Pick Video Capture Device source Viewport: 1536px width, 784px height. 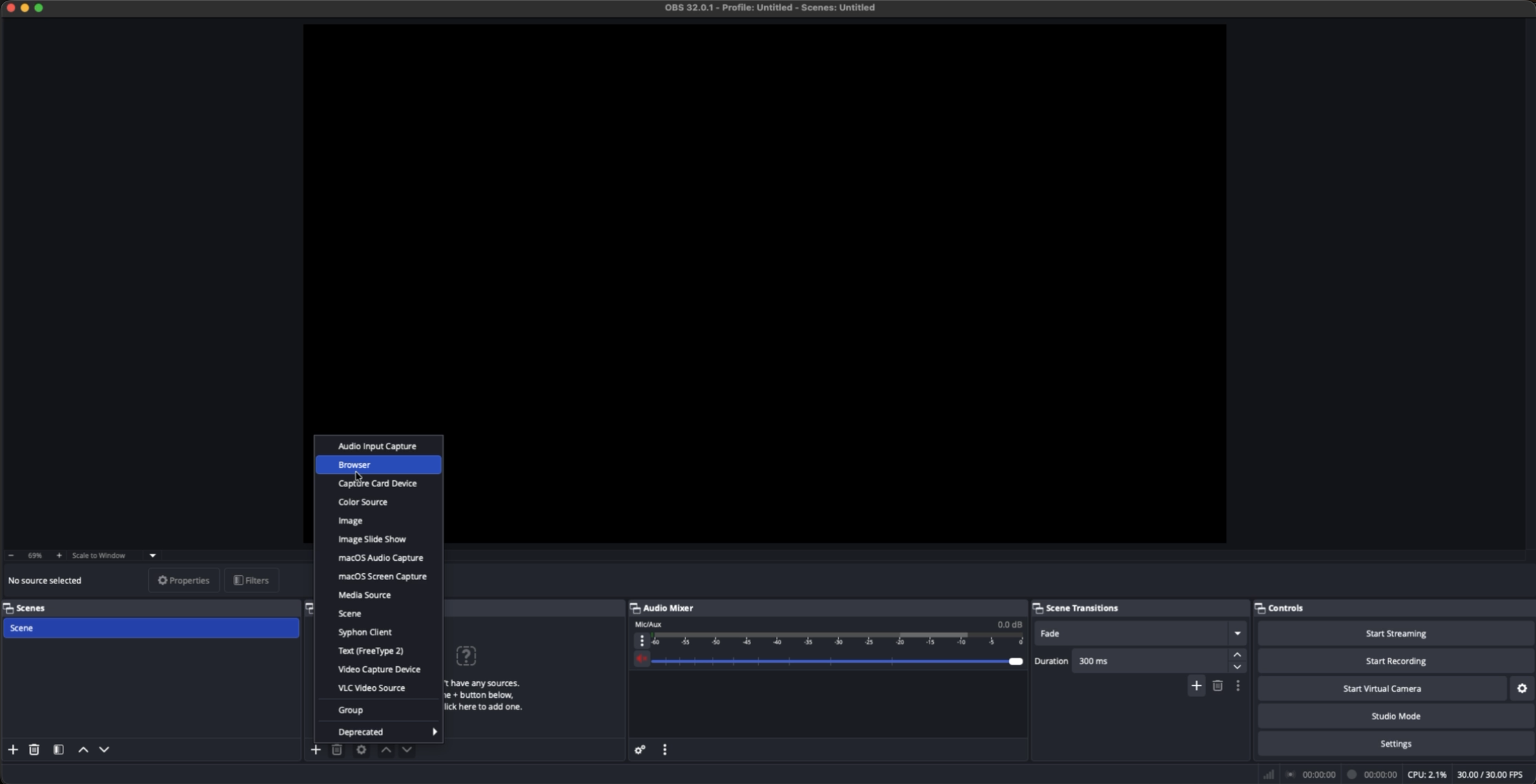click(379, 670)
